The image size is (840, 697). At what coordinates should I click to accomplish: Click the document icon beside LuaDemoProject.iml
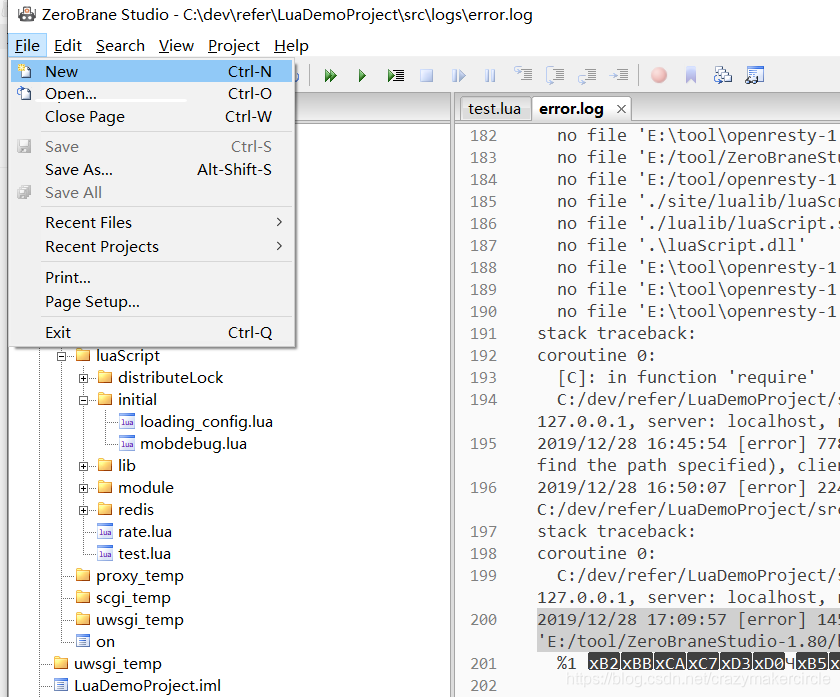pos(61,685)
